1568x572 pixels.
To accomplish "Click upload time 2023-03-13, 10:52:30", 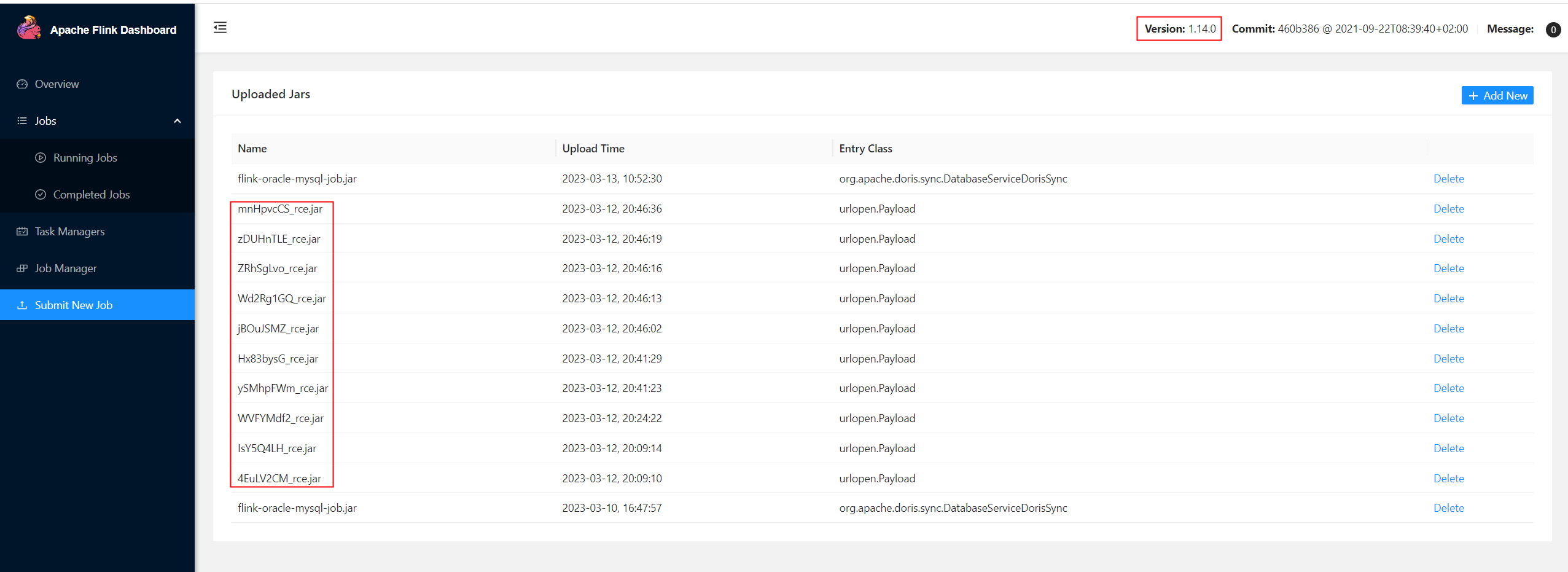I will [x=612, y=179].
